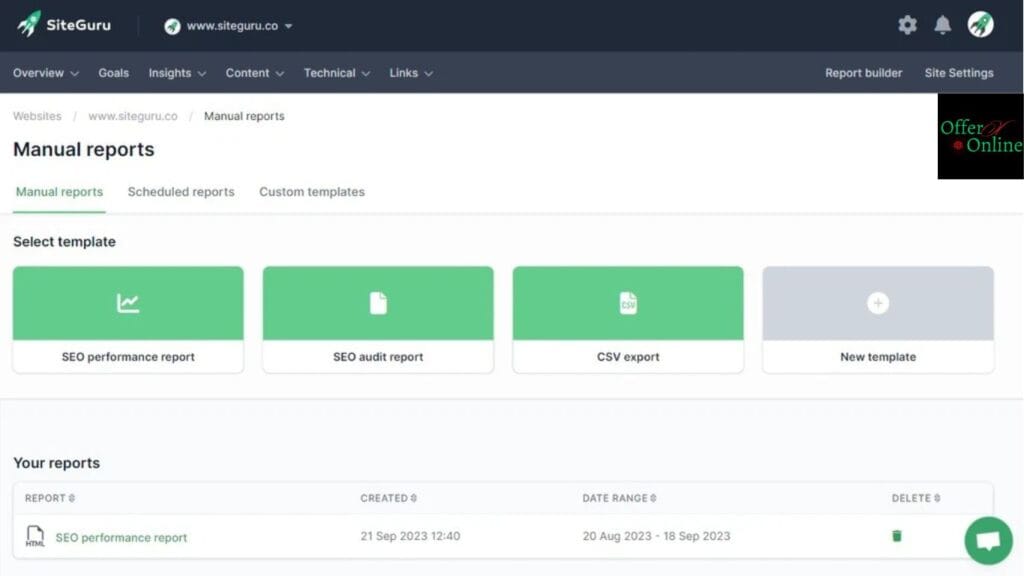Open the Report builder
The width and height of the screenshot is (1024, 576).
[863, 73]
